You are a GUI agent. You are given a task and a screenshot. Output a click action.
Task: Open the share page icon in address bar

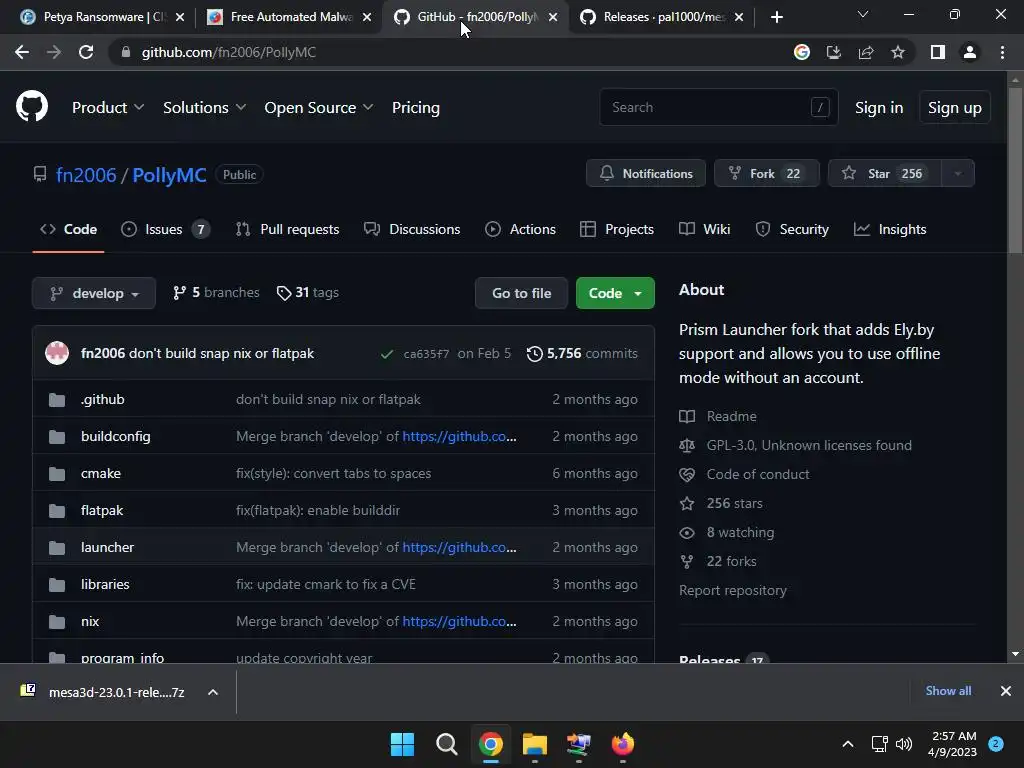coord(866,52)
